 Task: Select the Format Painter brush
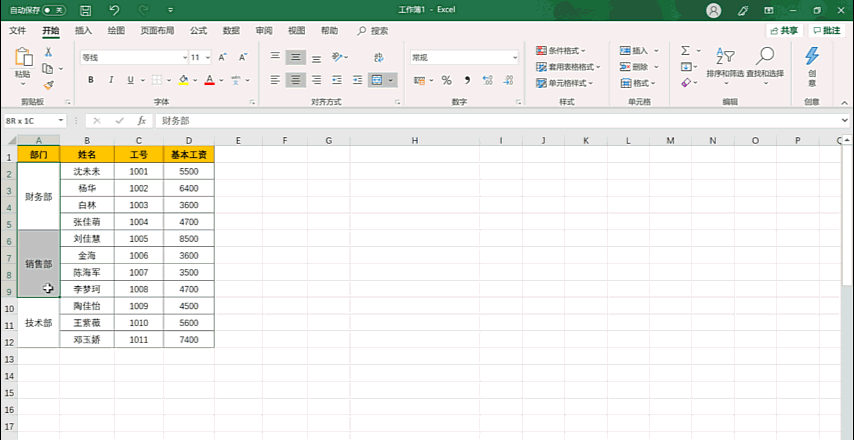pyautogui.click(x=48, y=85)
